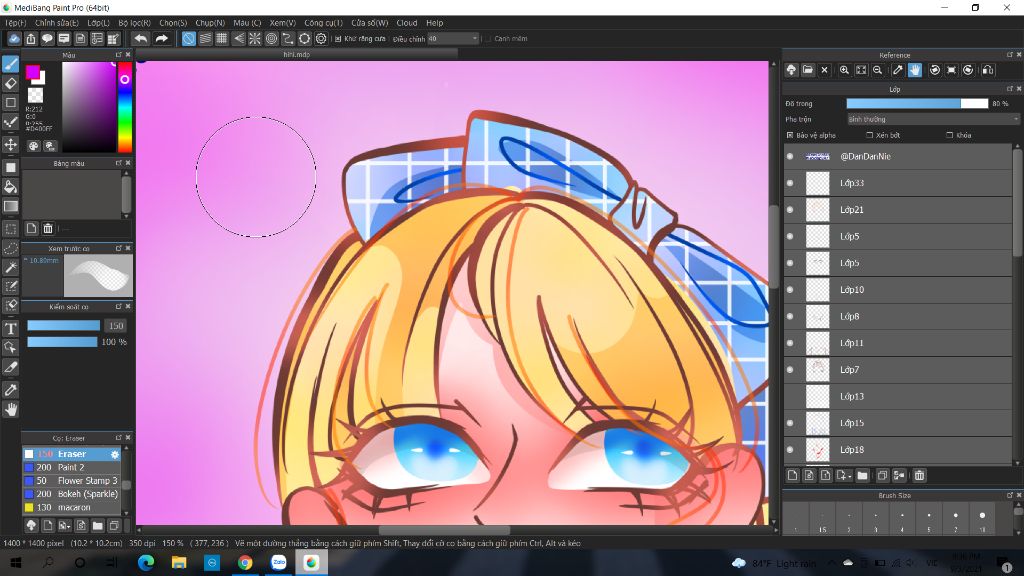Open Google Chrome from the taskbar
This screenshot has width=1024, height=576.
pos(245,562)
